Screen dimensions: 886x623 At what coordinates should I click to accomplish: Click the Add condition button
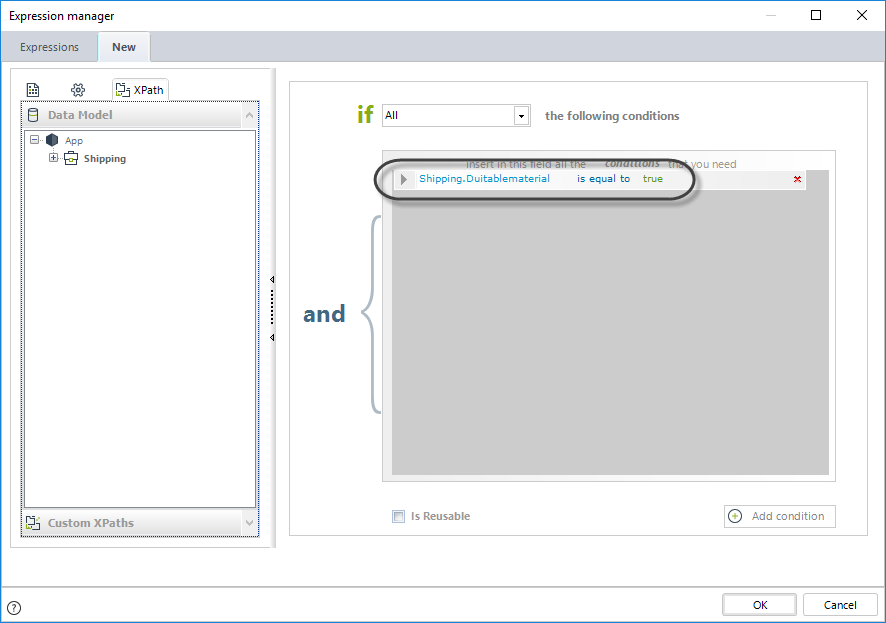[x=779, y=516]
